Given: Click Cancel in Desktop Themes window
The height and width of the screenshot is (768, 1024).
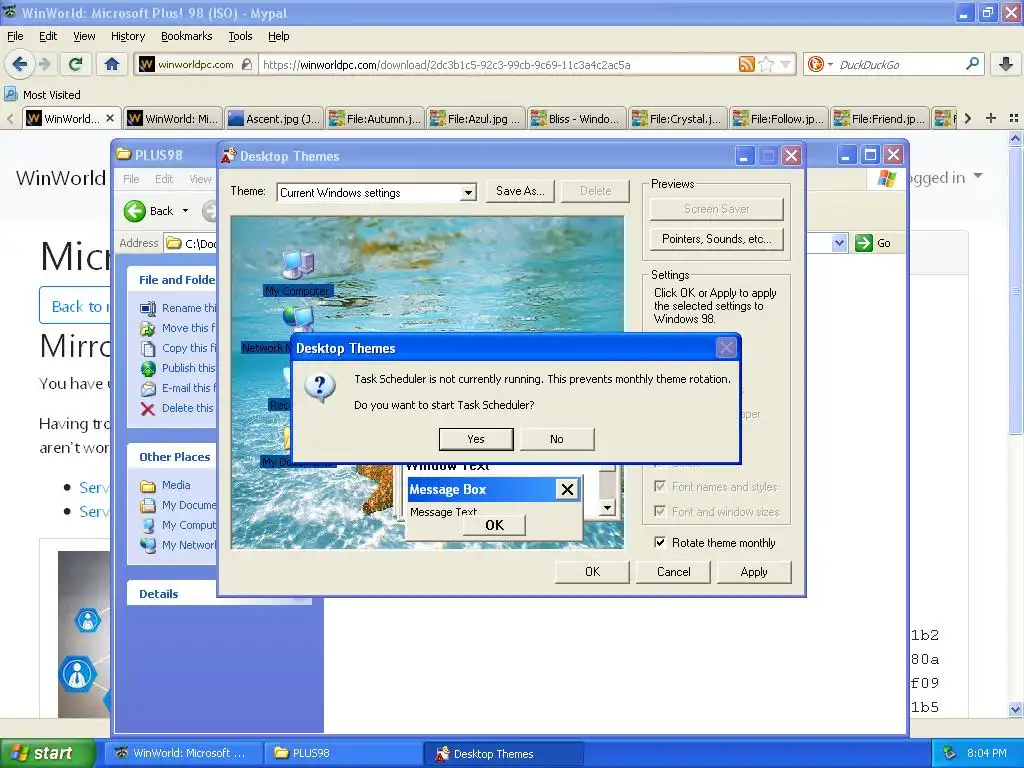Looking at the screenshot, I should click(x=673, y=572).
